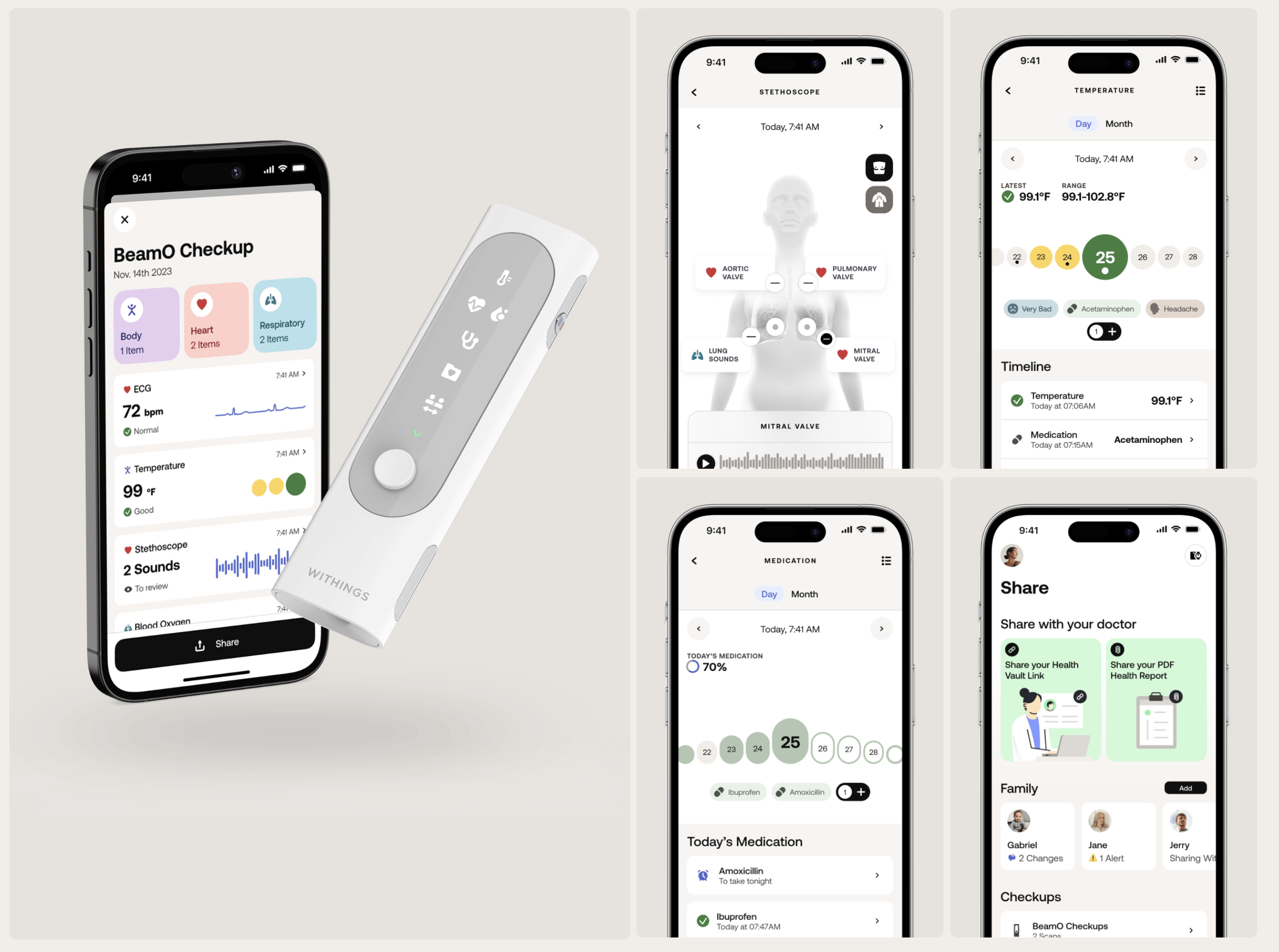Enable the Very Bad symptom tag toggle

(1029, 308)
